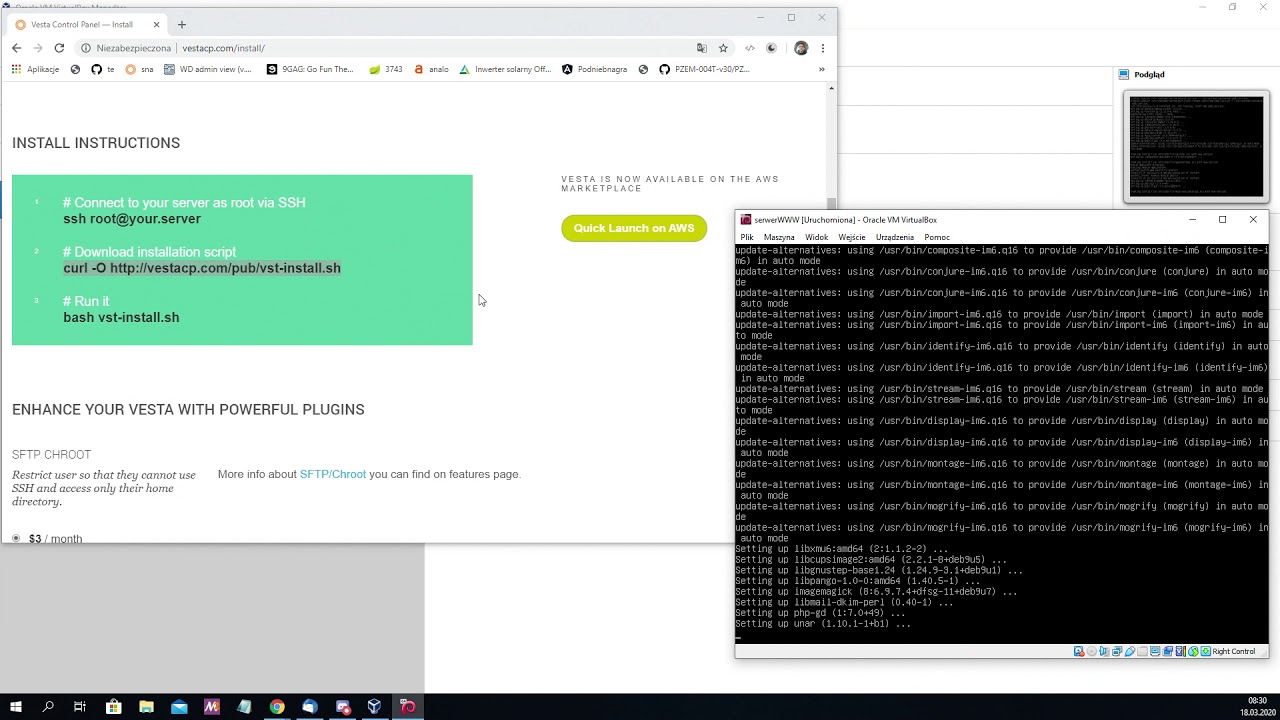The width and height of the screenshot is (1280, 720).
Task: Click VirtualBox USB status icon
Action: pyautogui.click(x=1129, y=651)
